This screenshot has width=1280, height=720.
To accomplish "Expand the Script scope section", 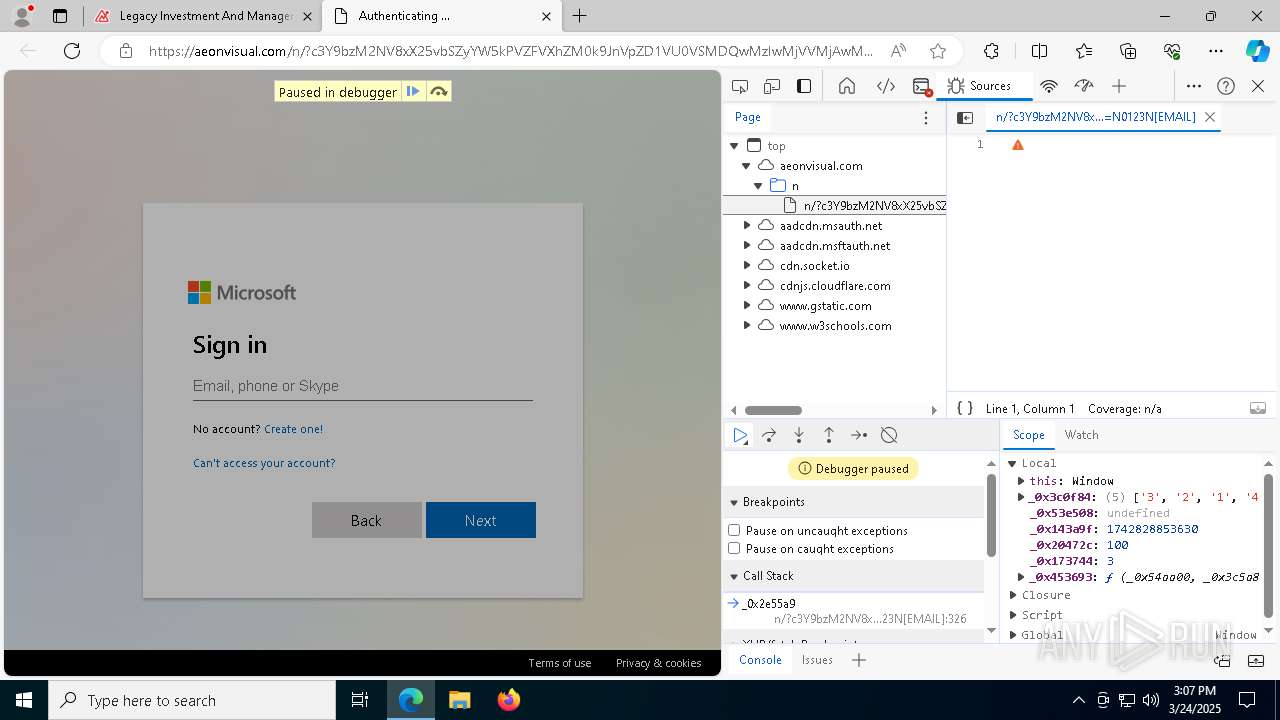I will coord(1012,615).
